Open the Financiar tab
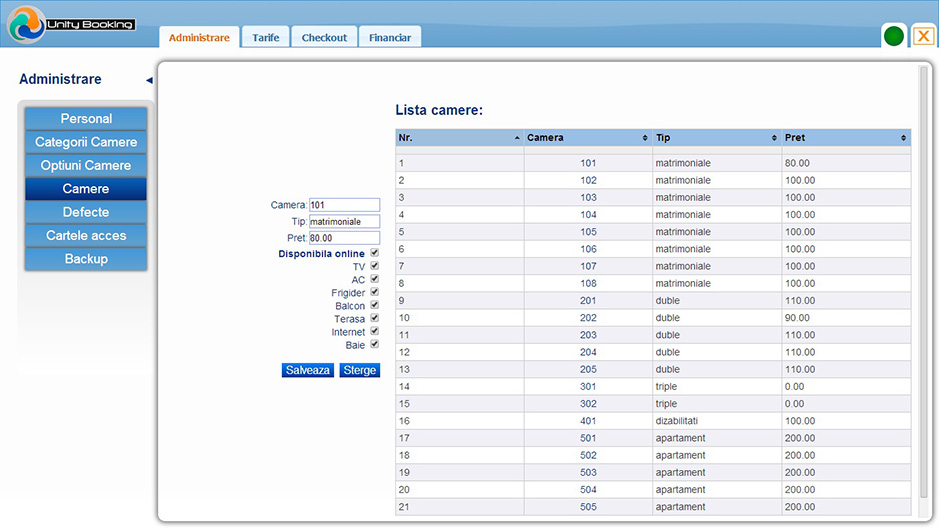Viewport: 939px width, 528px height. coord(390,38)
